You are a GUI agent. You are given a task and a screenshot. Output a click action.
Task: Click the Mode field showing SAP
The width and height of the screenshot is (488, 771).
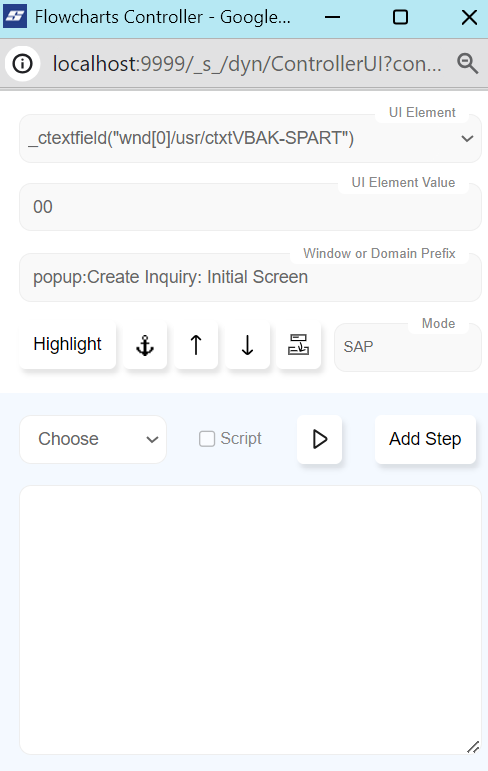point(407,347)
